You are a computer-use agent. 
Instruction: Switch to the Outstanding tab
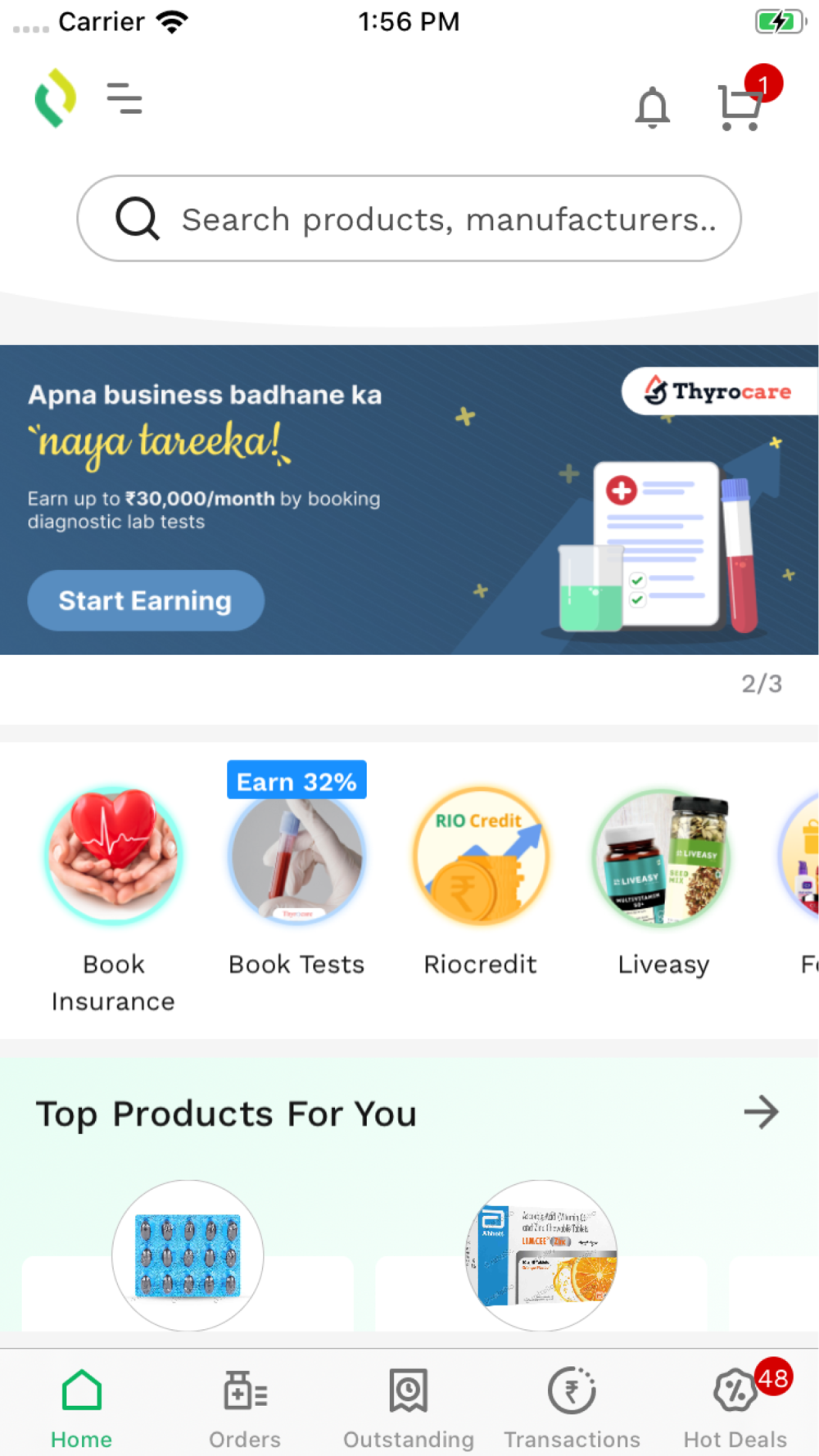pyautogui.click(x=409, y=1409)
